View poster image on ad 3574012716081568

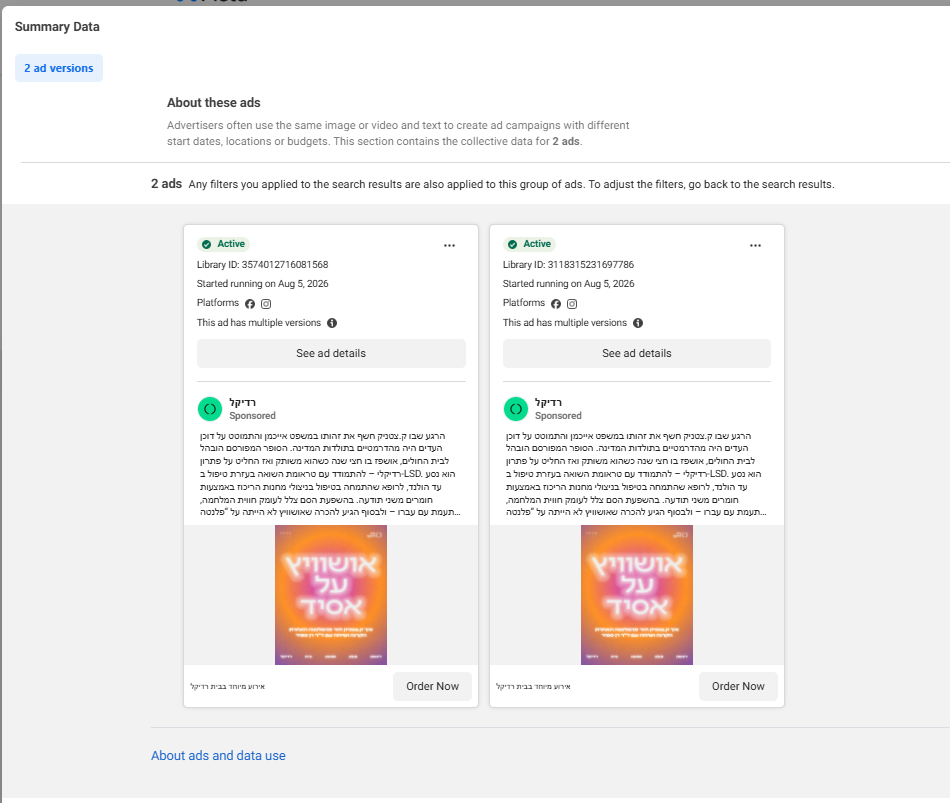tap(331, 595)
